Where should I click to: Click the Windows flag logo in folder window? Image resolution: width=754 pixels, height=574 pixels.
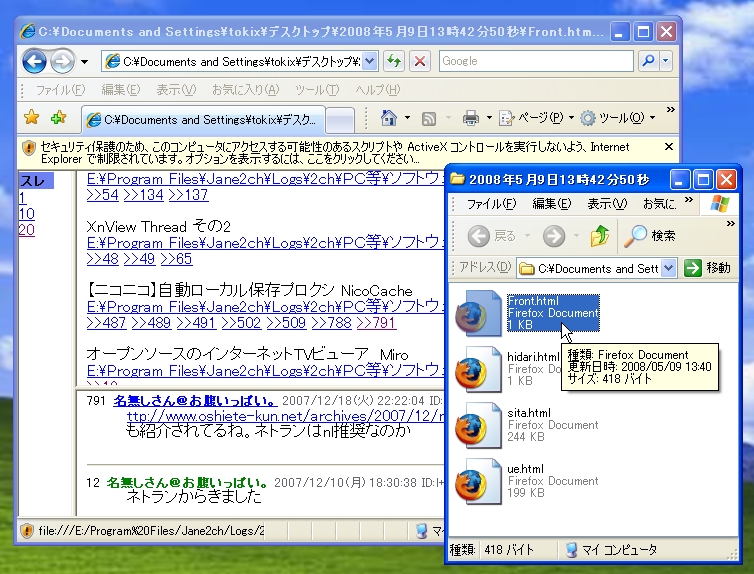[x=719, y=204]
